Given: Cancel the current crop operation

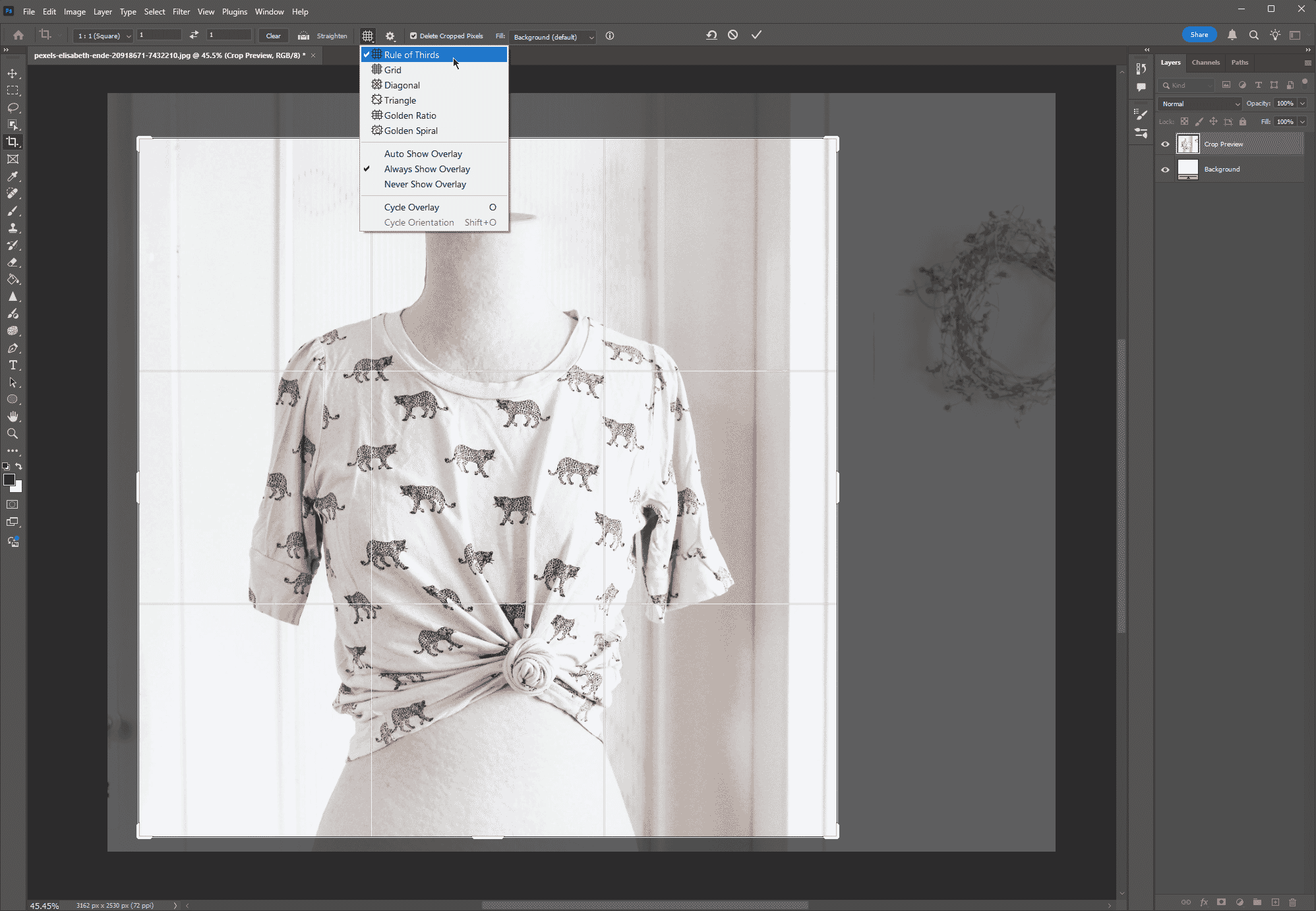Looking at the screenshot, I should click(733, 35).
